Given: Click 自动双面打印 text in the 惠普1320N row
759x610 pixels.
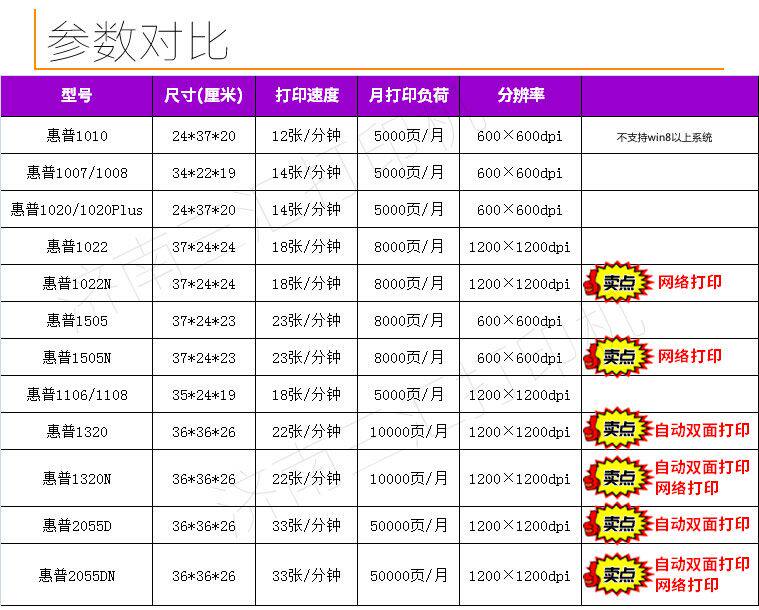Looking at the screenshot, I should (x=702, y=467).
